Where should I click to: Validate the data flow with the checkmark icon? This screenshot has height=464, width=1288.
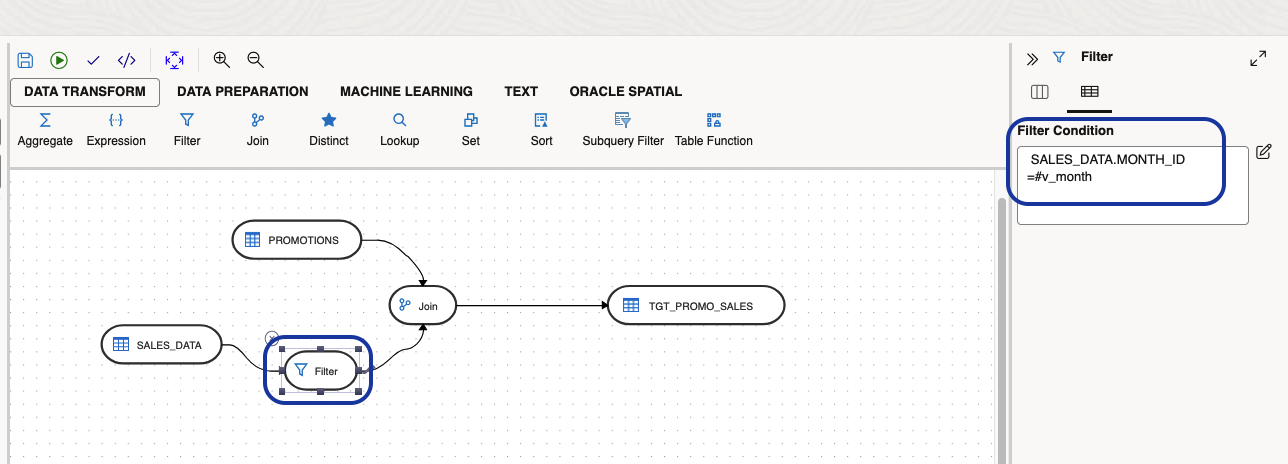tap(93, 60)
